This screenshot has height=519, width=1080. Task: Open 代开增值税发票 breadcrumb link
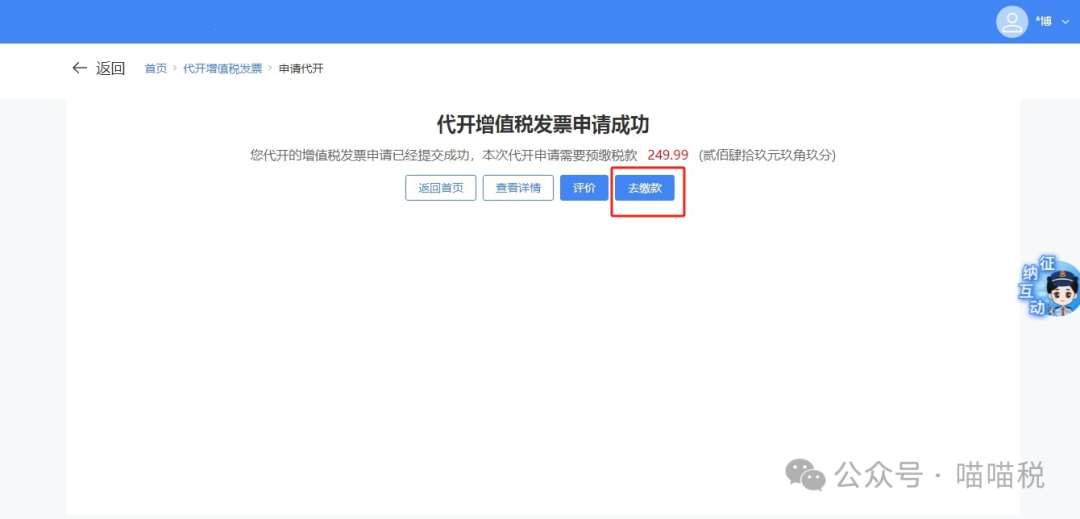coord(222,68)
